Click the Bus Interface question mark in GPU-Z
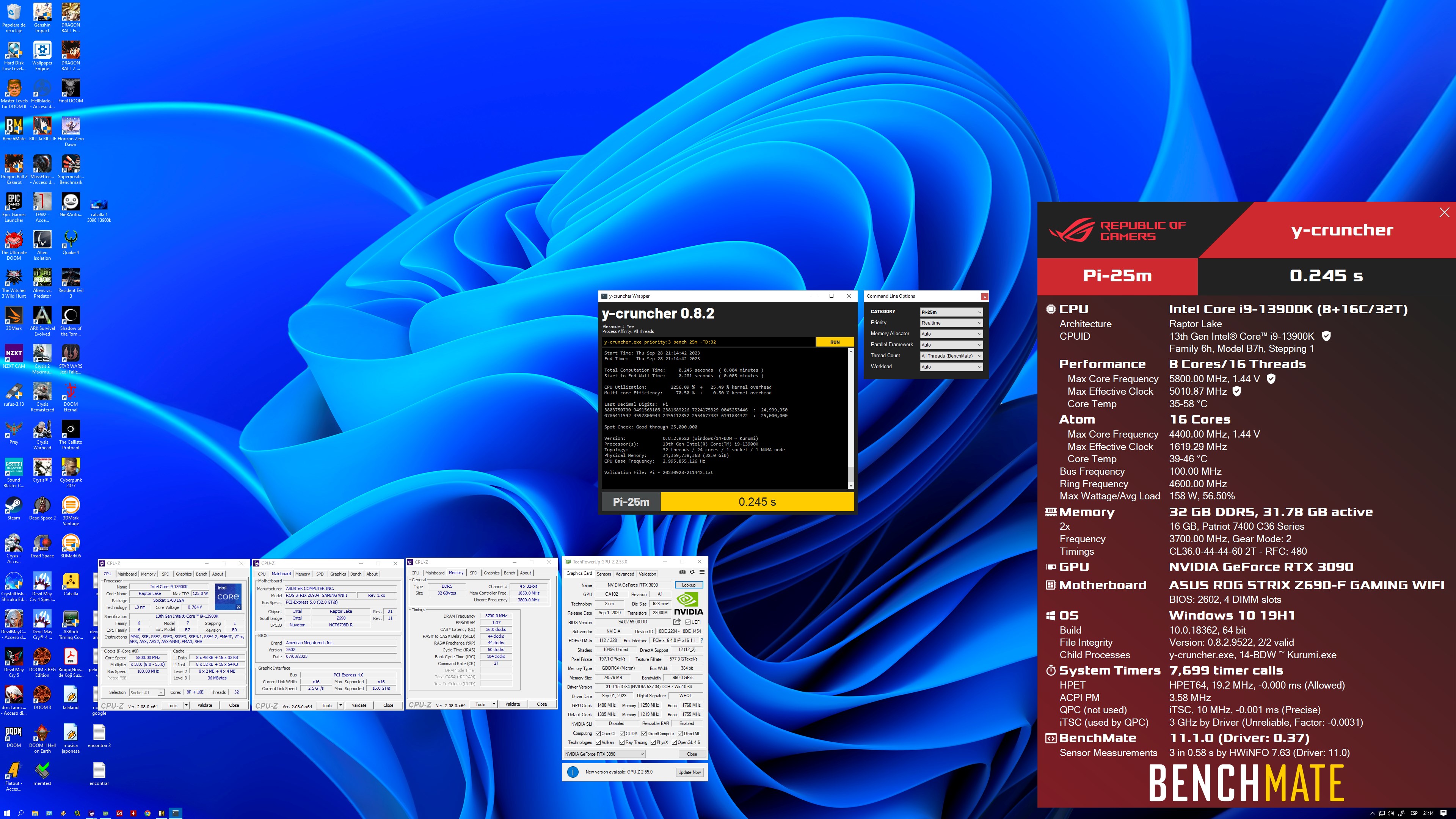The width and height of the screenshot is (1456, 819). (702, 640)
